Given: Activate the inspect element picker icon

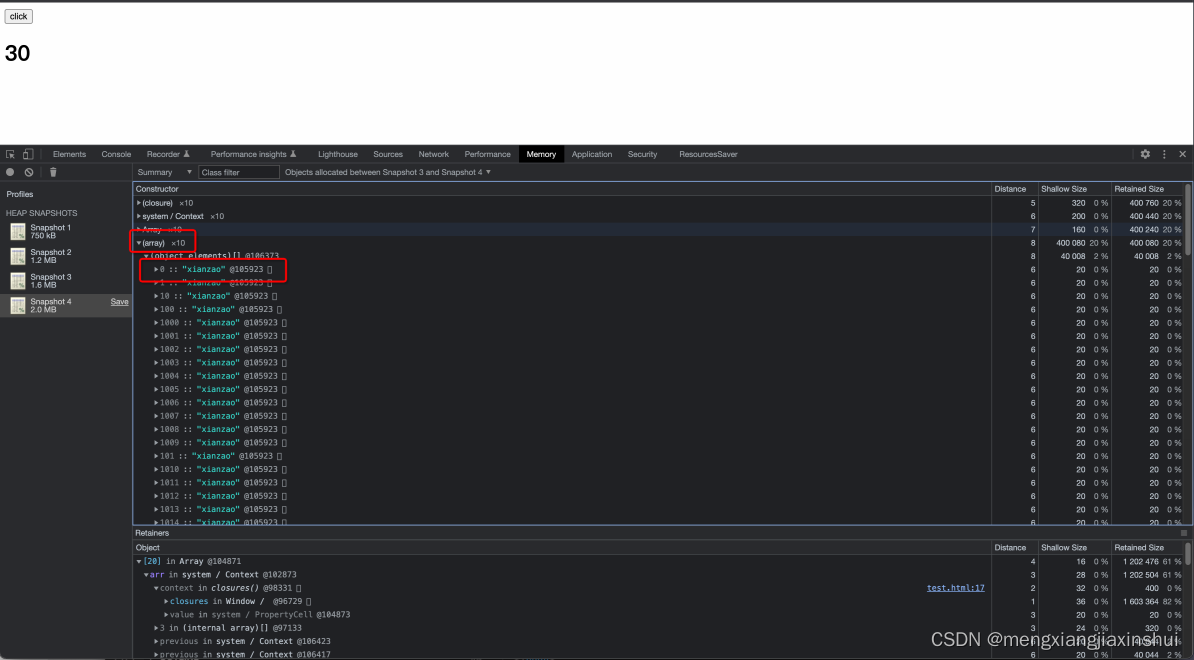Looking at the screenshot, I should pos(11,154).
